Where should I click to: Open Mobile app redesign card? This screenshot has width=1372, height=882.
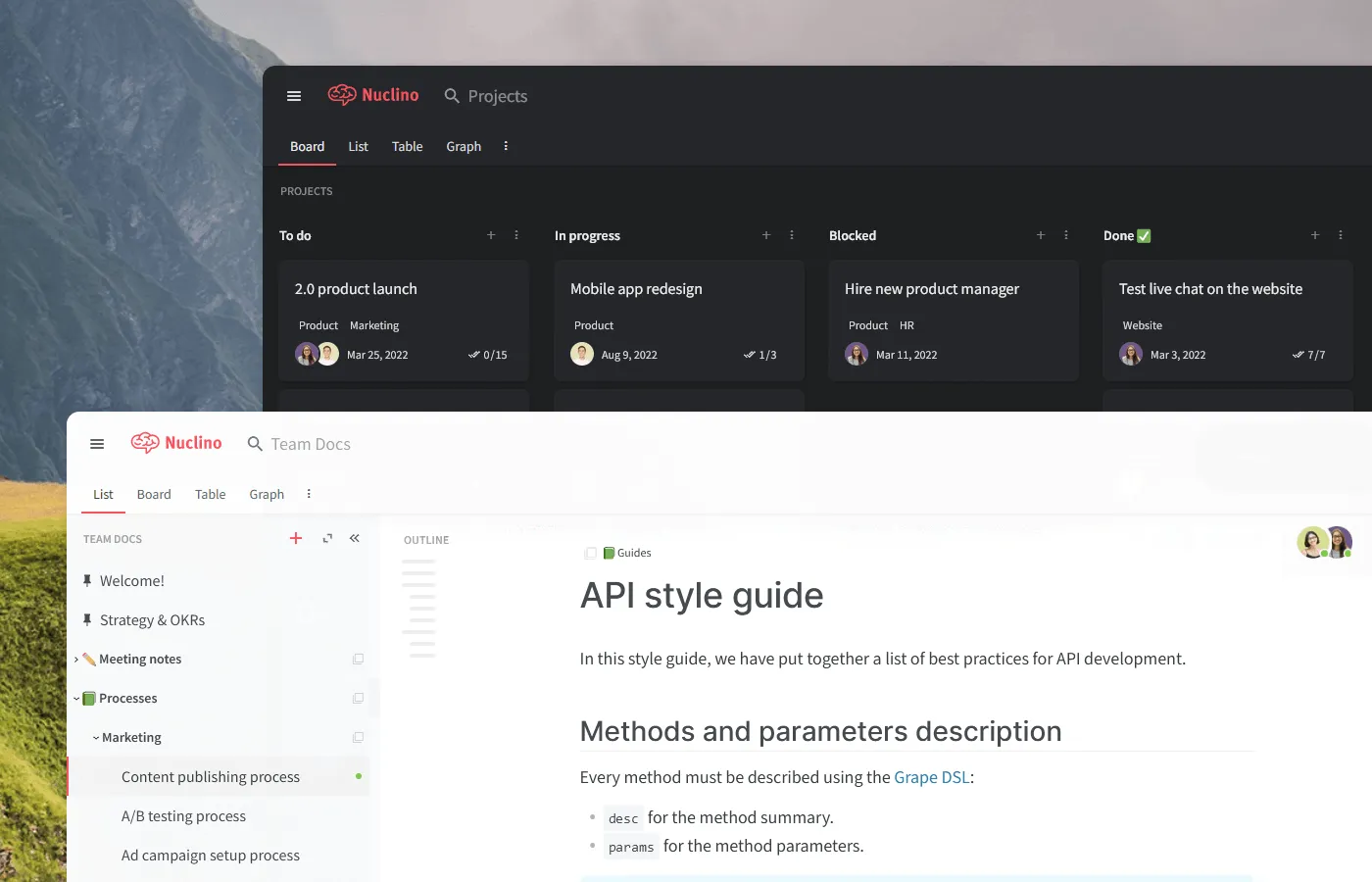pyautogui.click(x=679, y=319)
